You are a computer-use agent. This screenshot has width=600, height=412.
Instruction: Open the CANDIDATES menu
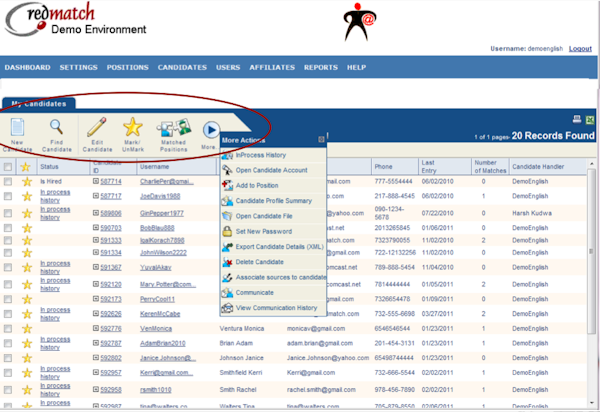pyautogui.click(x=182, y=67)
